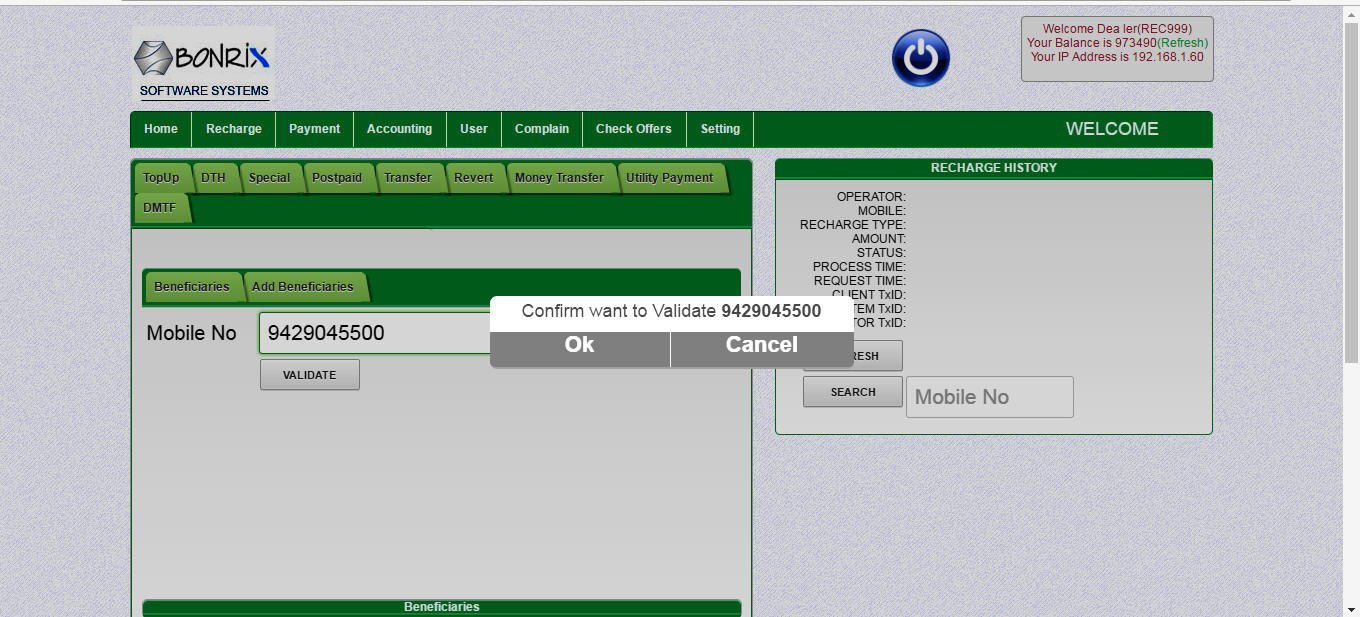
Task: Open the Setting menu
Action: click(720, 129)
